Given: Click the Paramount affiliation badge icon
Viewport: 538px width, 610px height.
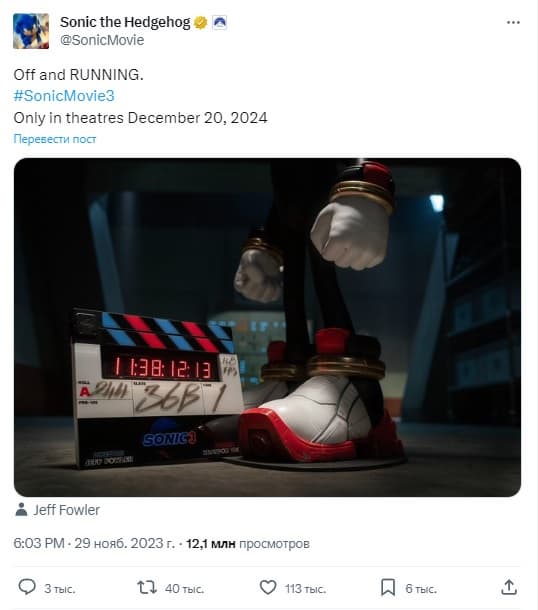Looking at the screenshot, I should (x=219, y=23).
